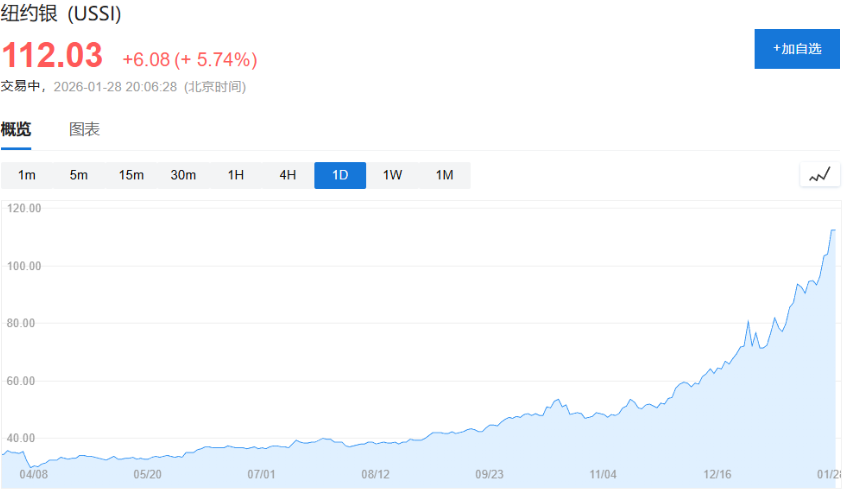Switch to the 概览 tab
Image resolution: width=844 pixels, height=502 pixels.
(x=16, y=129)
